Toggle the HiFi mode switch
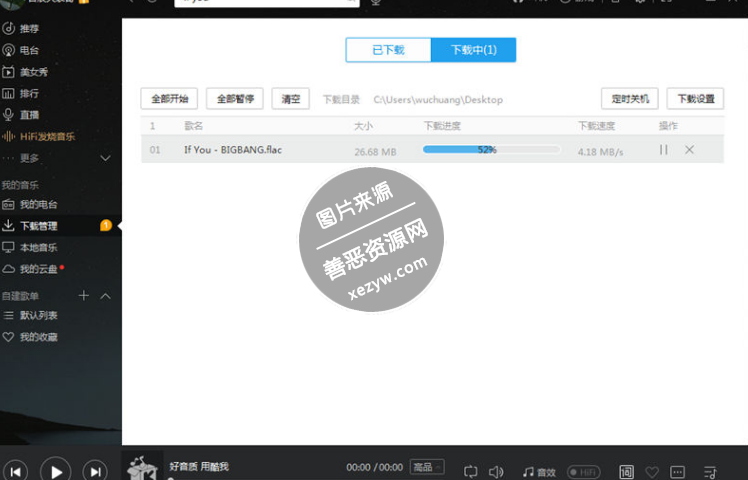This screenshot has height=480, width=748. 584,471
